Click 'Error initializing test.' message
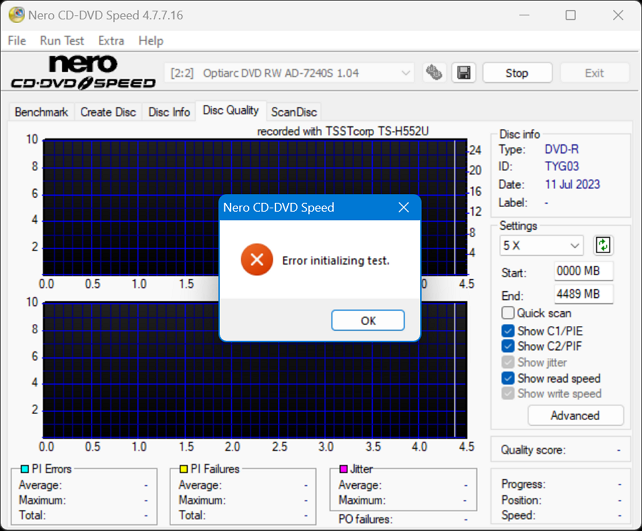The width and height of the screenshot is (642, 531). (x=336, y=260)
